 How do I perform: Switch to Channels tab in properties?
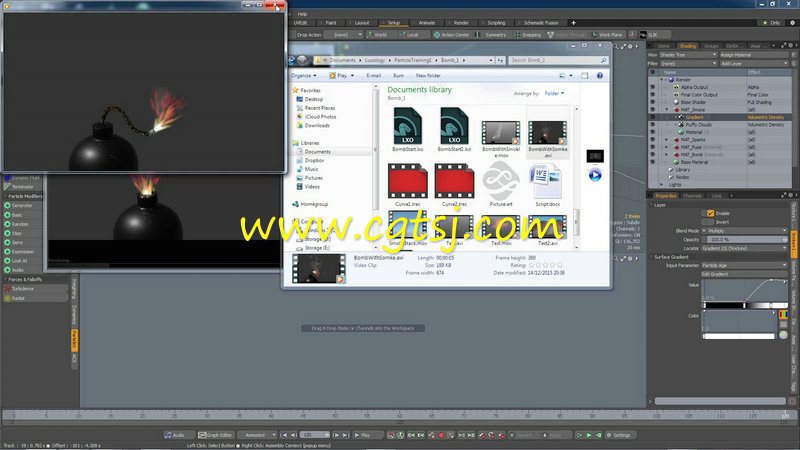click(x=692, y=196)
